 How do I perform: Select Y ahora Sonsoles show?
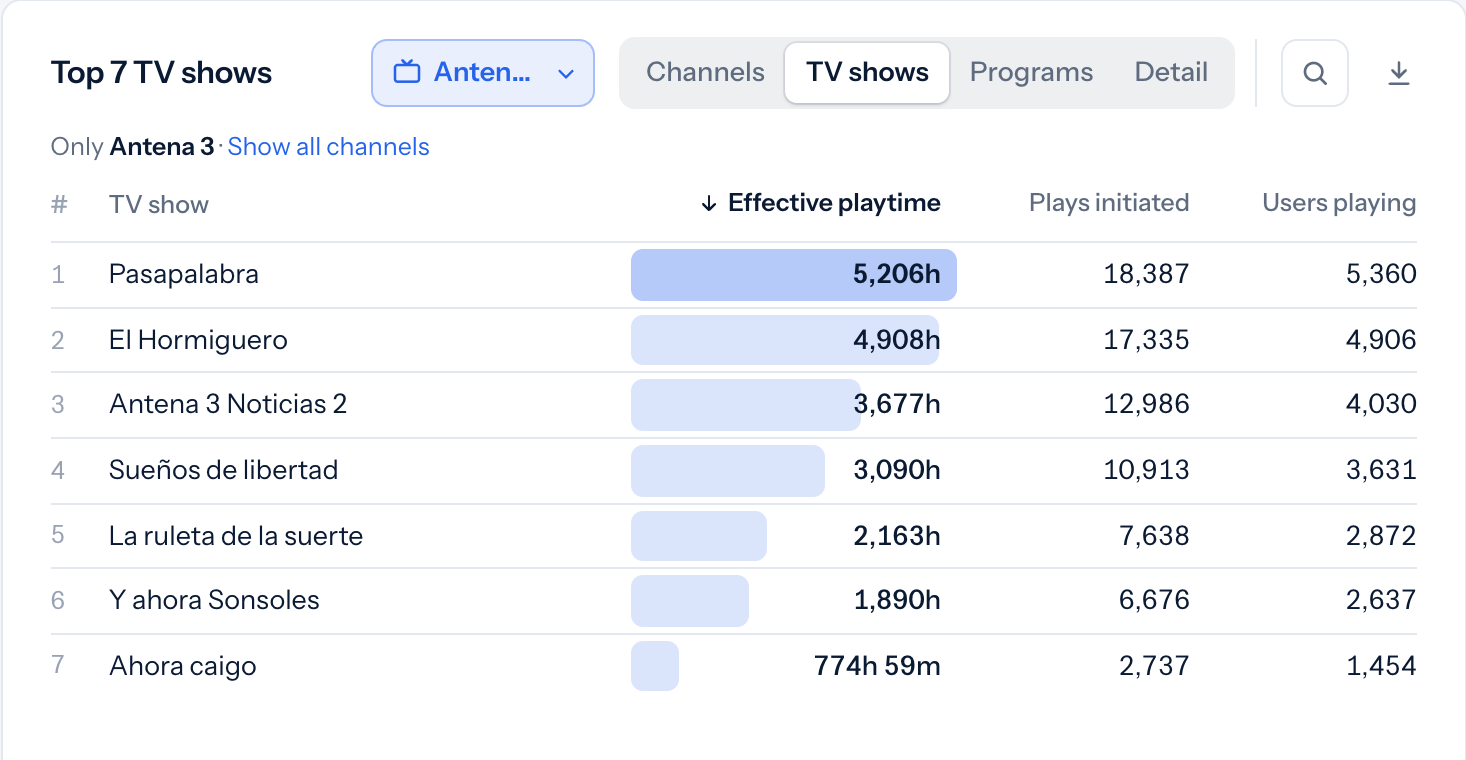tap(214, 600)
